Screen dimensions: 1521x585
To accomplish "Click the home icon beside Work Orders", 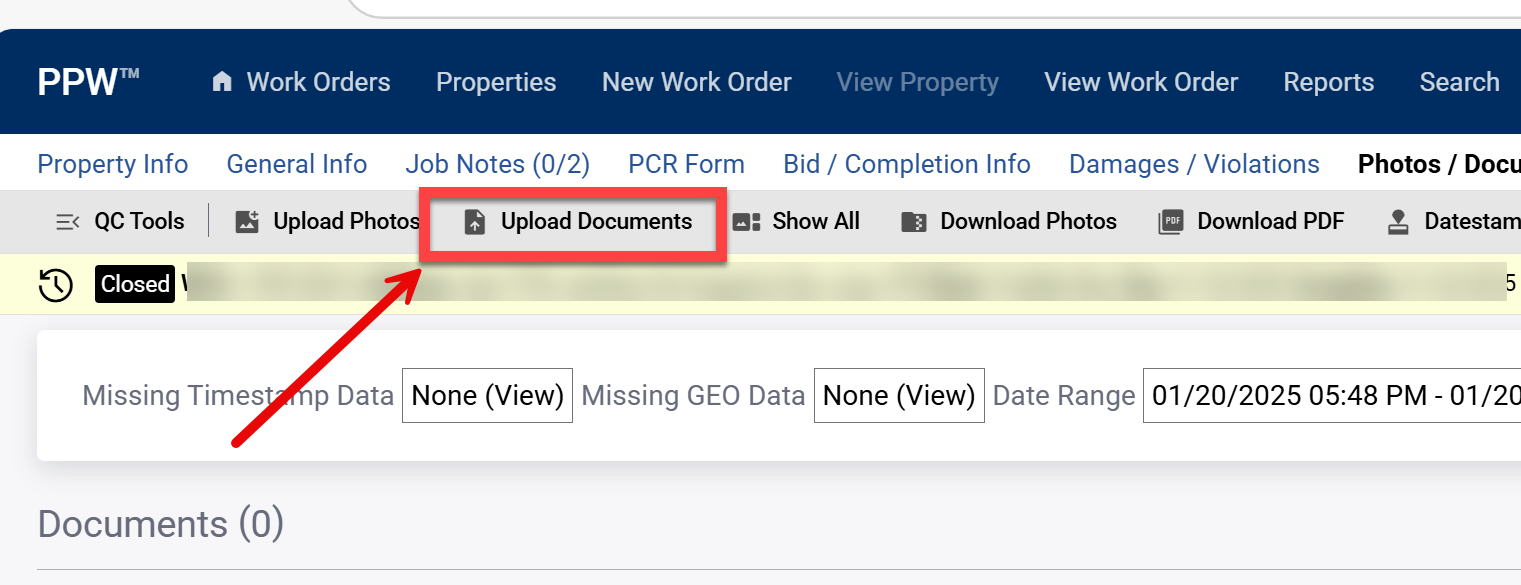I will (222, 82).
